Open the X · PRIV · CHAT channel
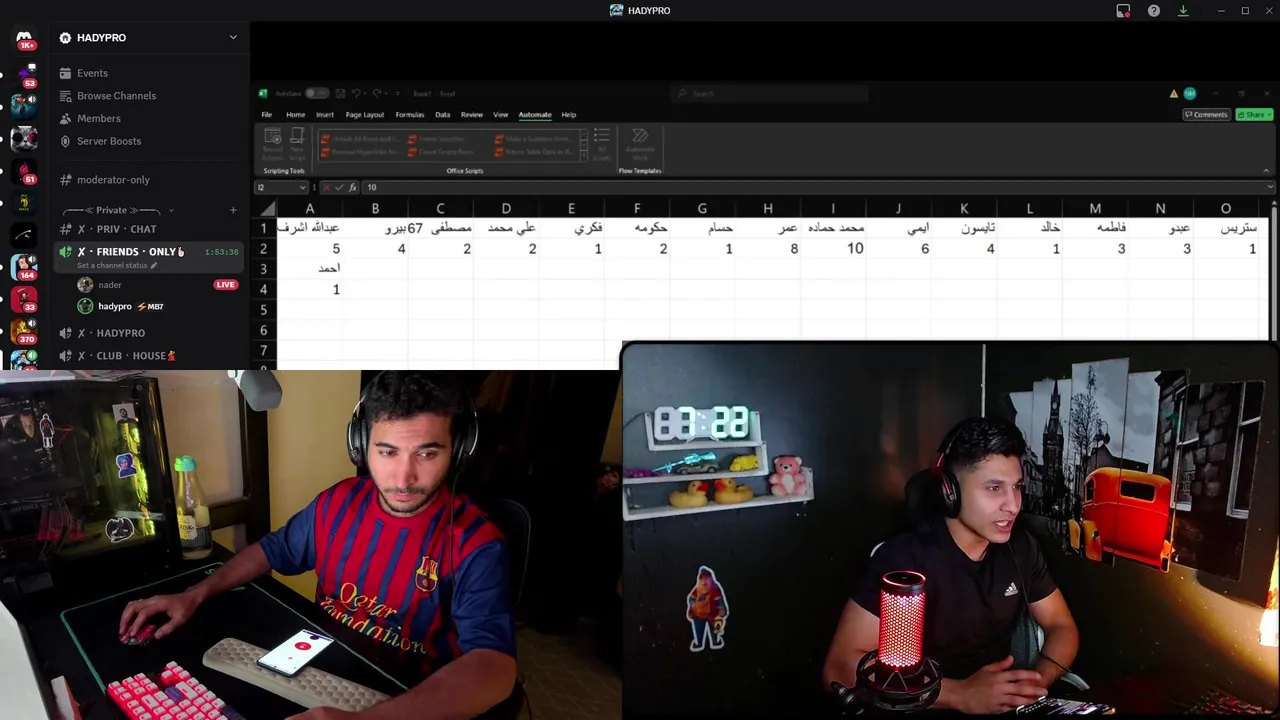1280x720 pixels. coord(126,229)
